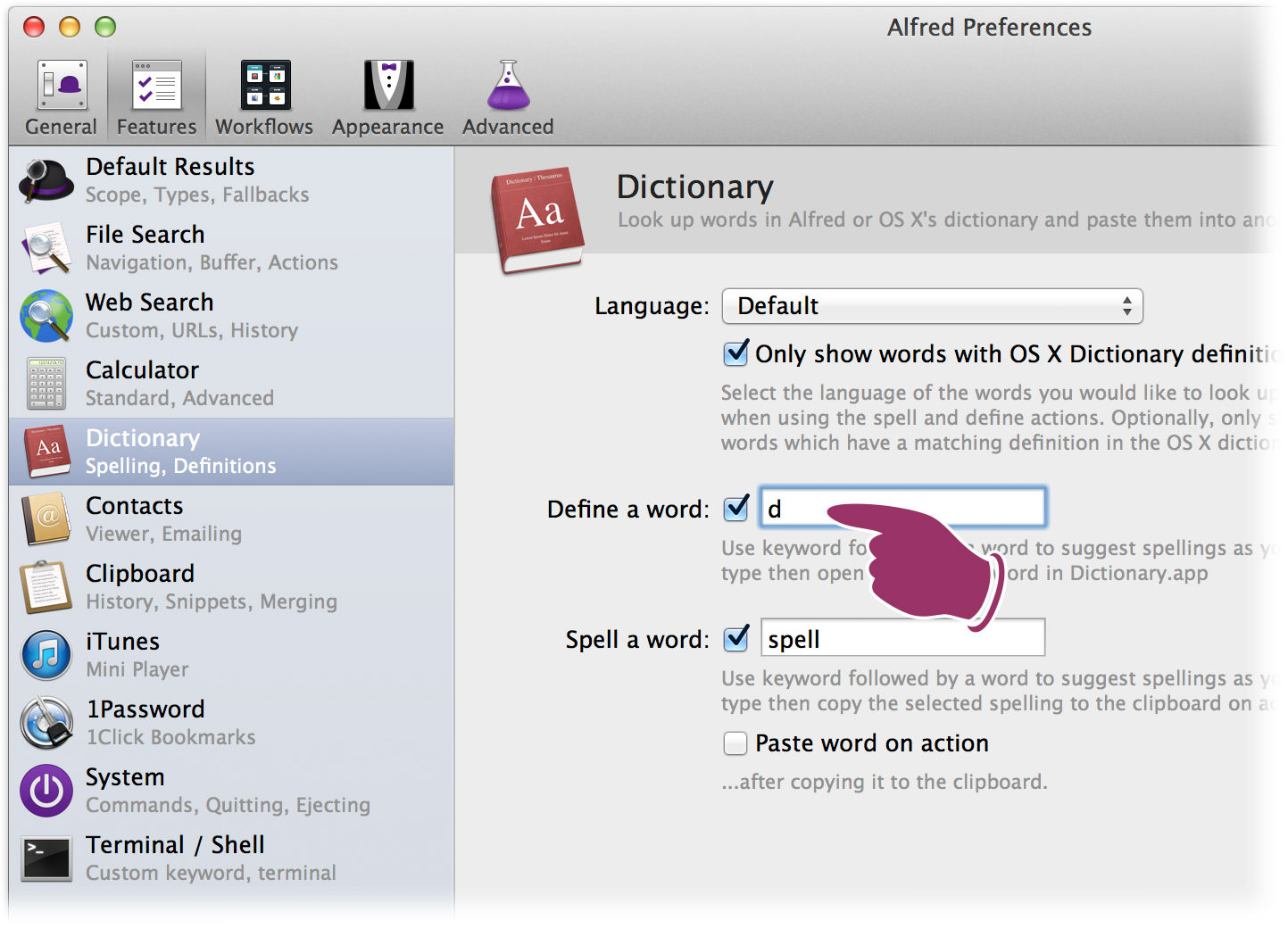Click the System power icon
Image resolution: width=1288 pixels, height=929 pixels.
(46, 791)
